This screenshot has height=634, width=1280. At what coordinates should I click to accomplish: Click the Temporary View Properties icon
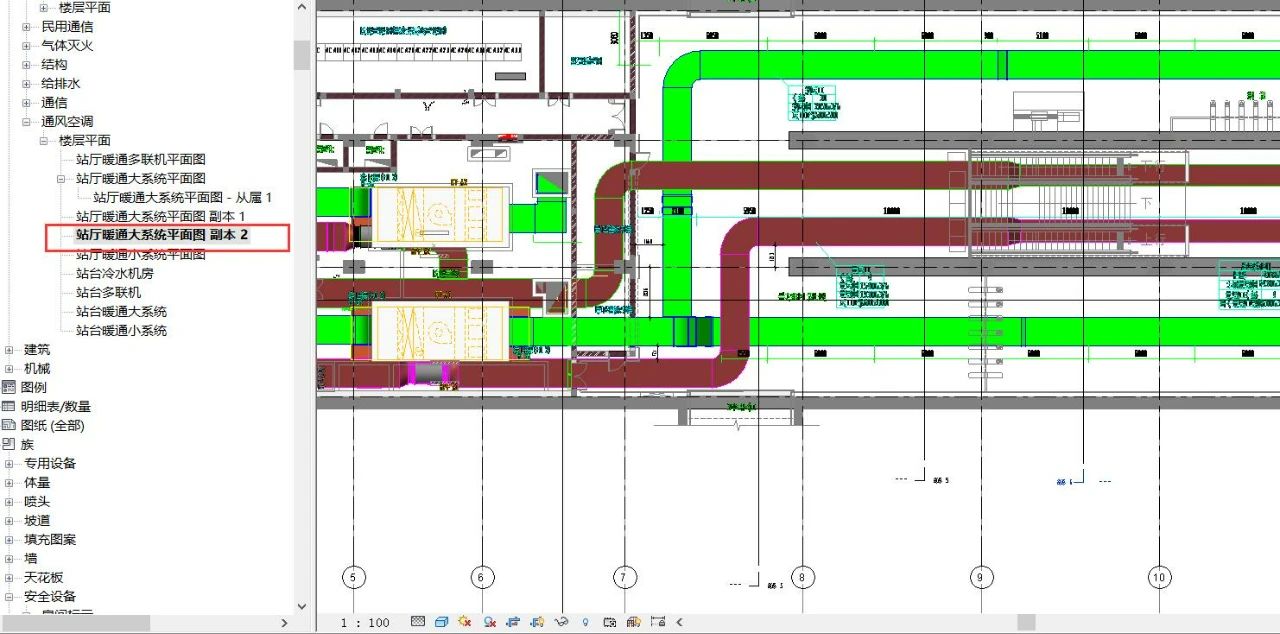(x=610, y=622)
